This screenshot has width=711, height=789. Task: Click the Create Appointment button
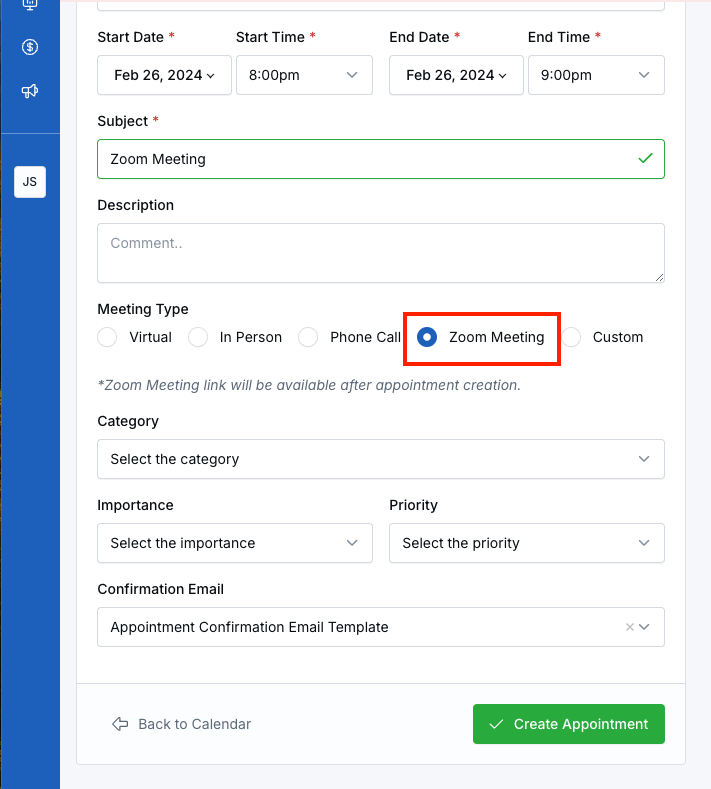pos(569,724)
